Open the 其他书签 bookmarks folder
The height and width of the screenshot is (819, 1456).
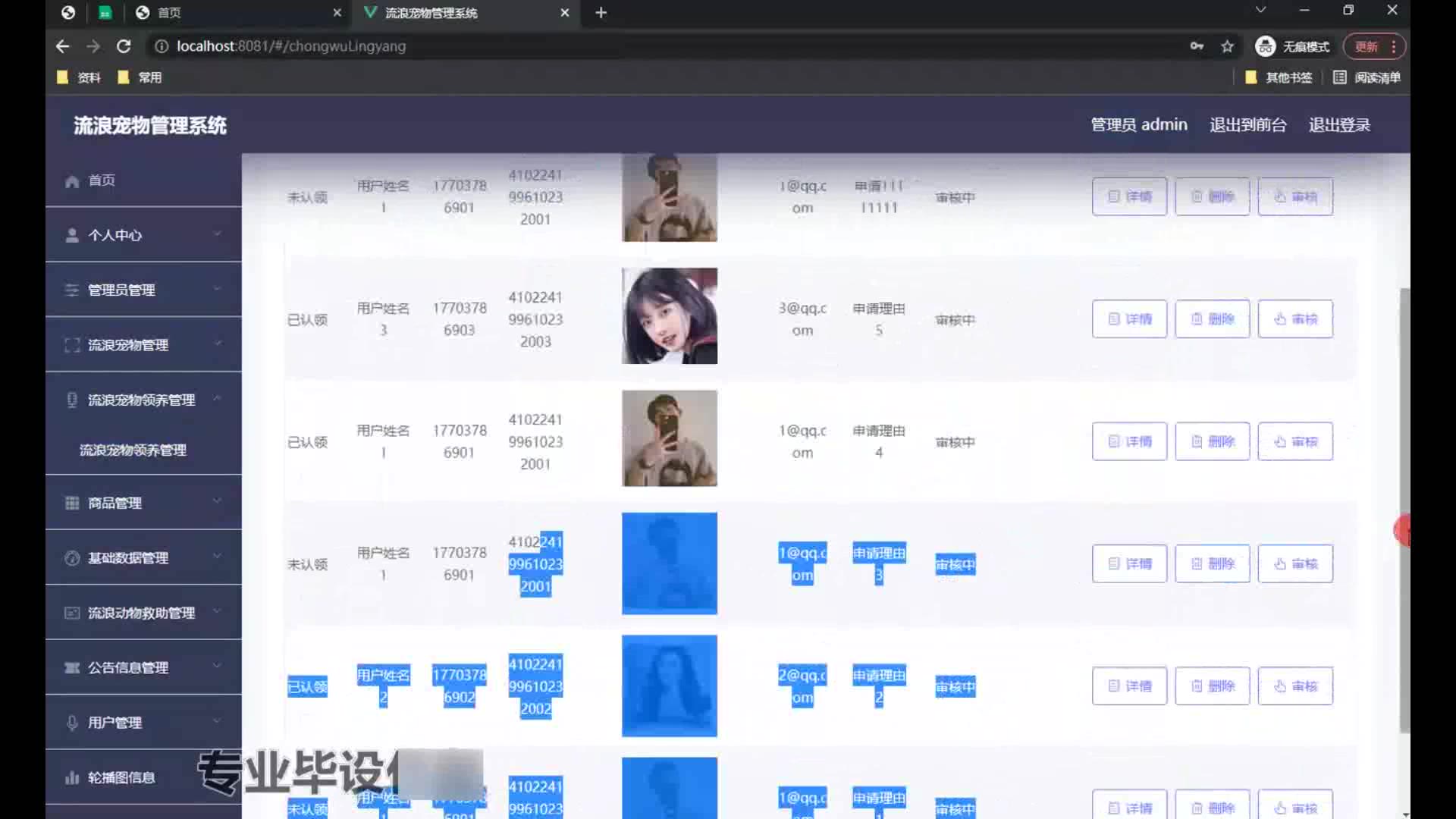point(1279,77)
